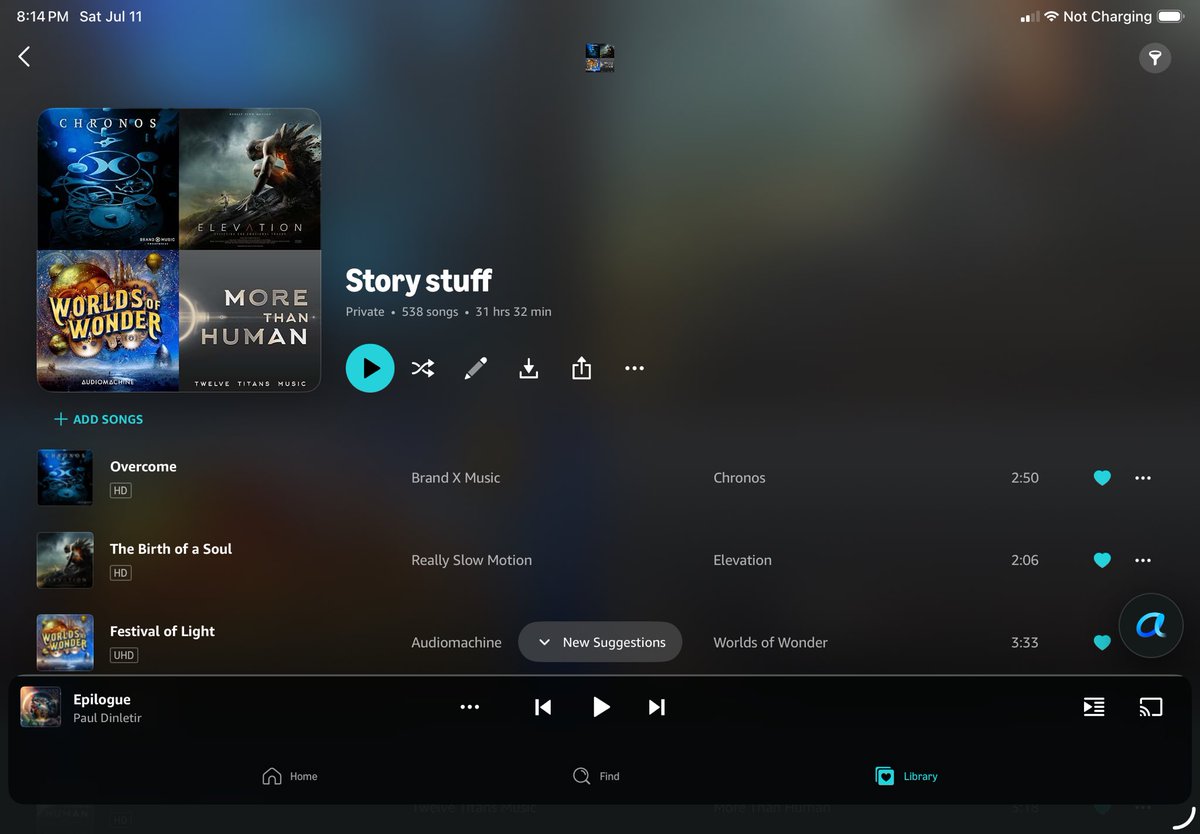Unlike The Birth of a Soul
Screen dimensions: 1200x834
click(x=1102, y=560)
